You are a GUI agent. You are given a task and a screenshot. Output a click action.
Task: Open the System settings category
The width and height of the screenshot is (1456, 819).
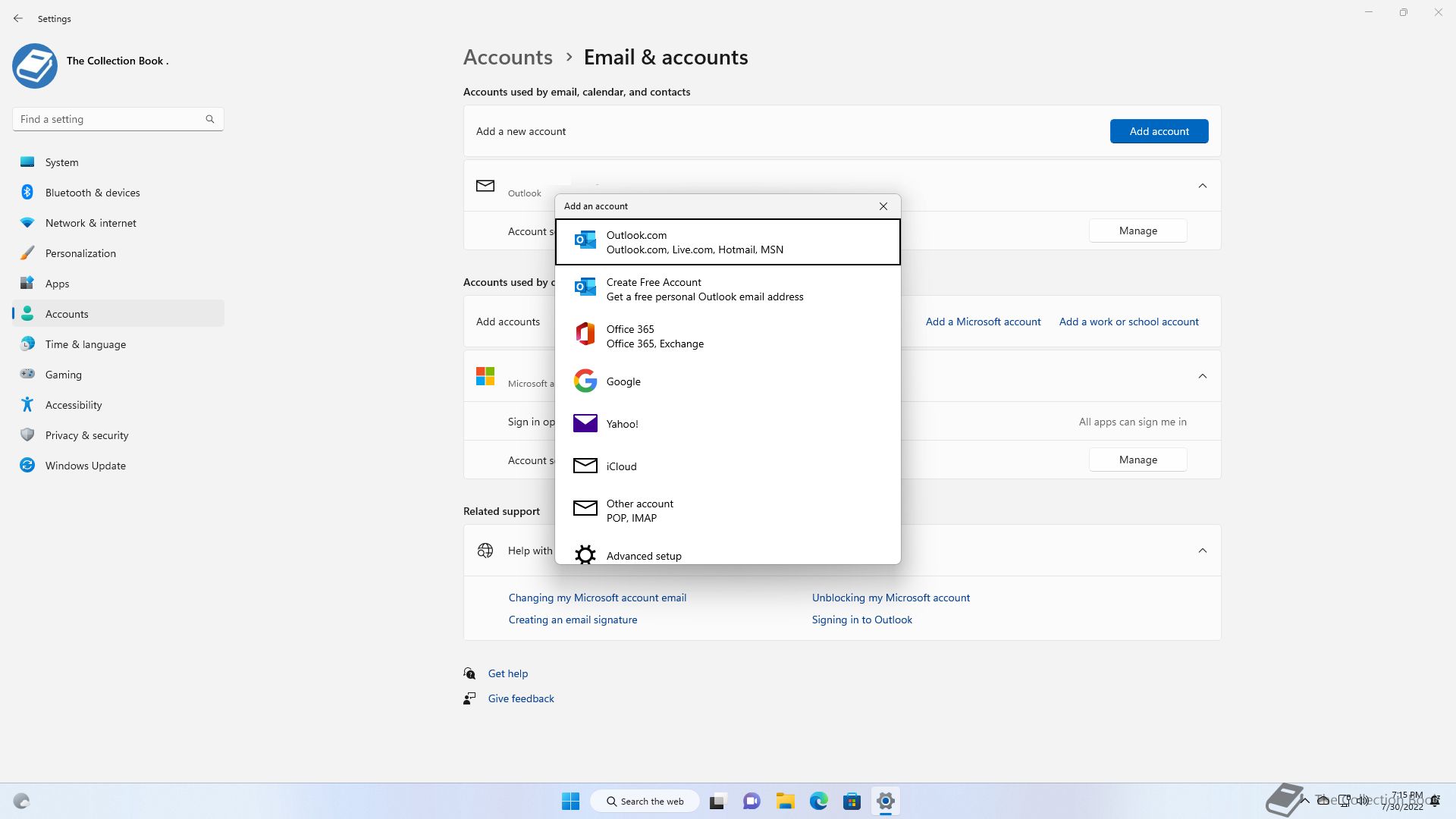tap(118, 162)
